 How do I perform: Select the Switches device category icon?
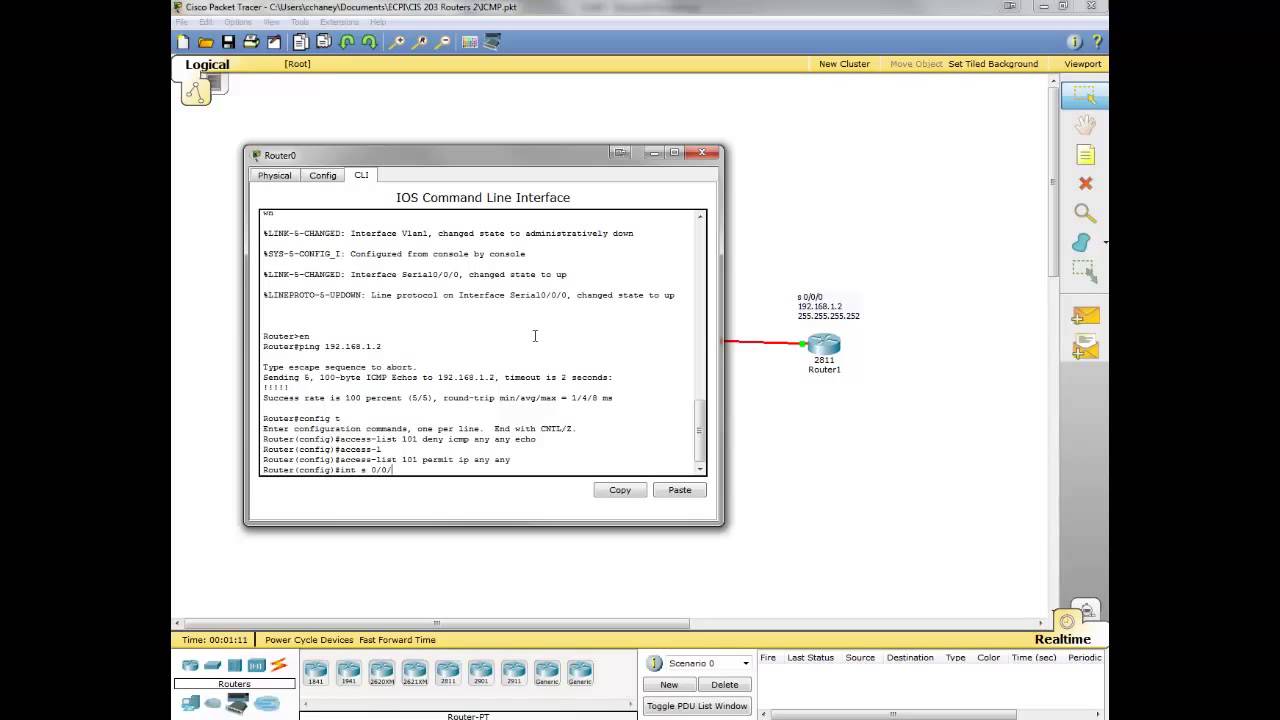coord(212,666)
